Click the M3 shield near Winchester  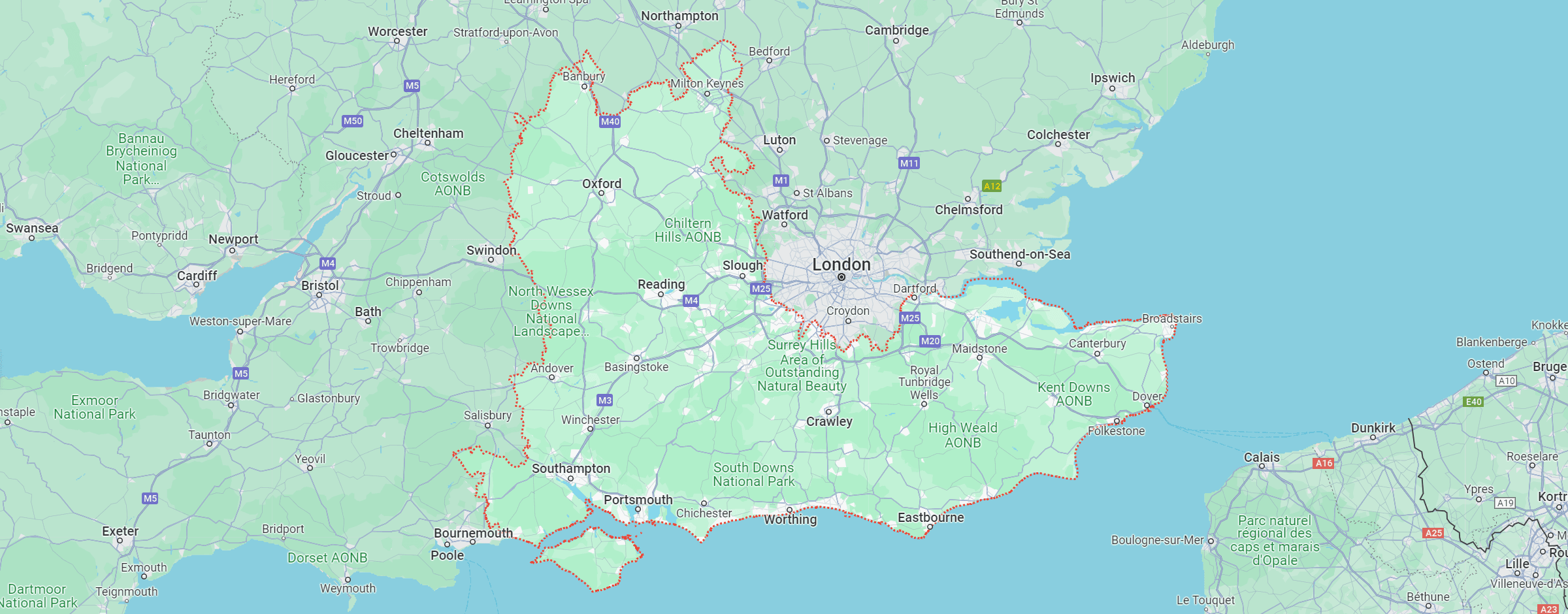pos(605,400)
